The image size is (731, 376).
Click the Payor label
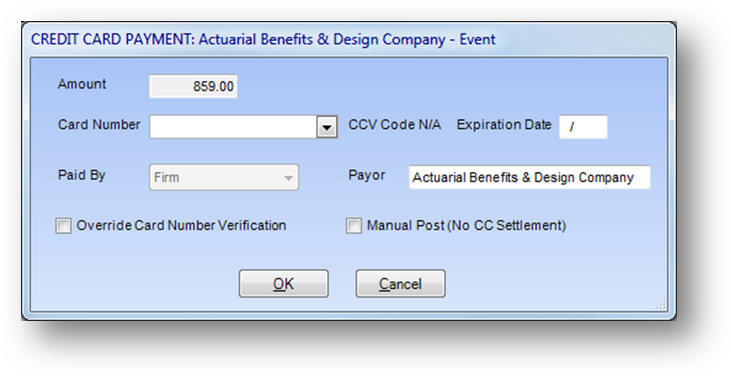367,175
